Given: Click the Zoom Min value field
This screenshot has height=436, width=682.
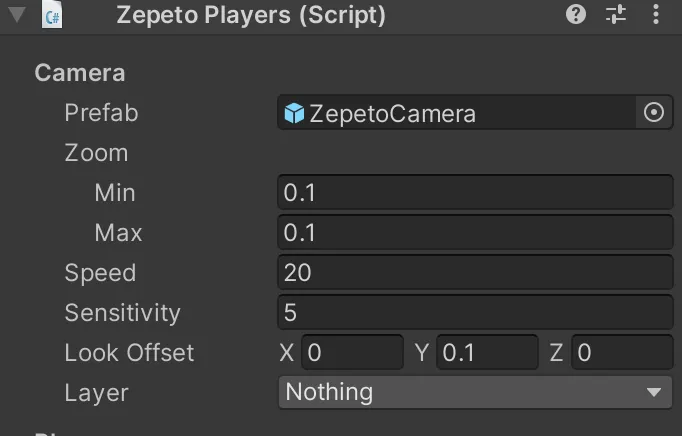Looking at the screenshot, I should tap(475, 192).
